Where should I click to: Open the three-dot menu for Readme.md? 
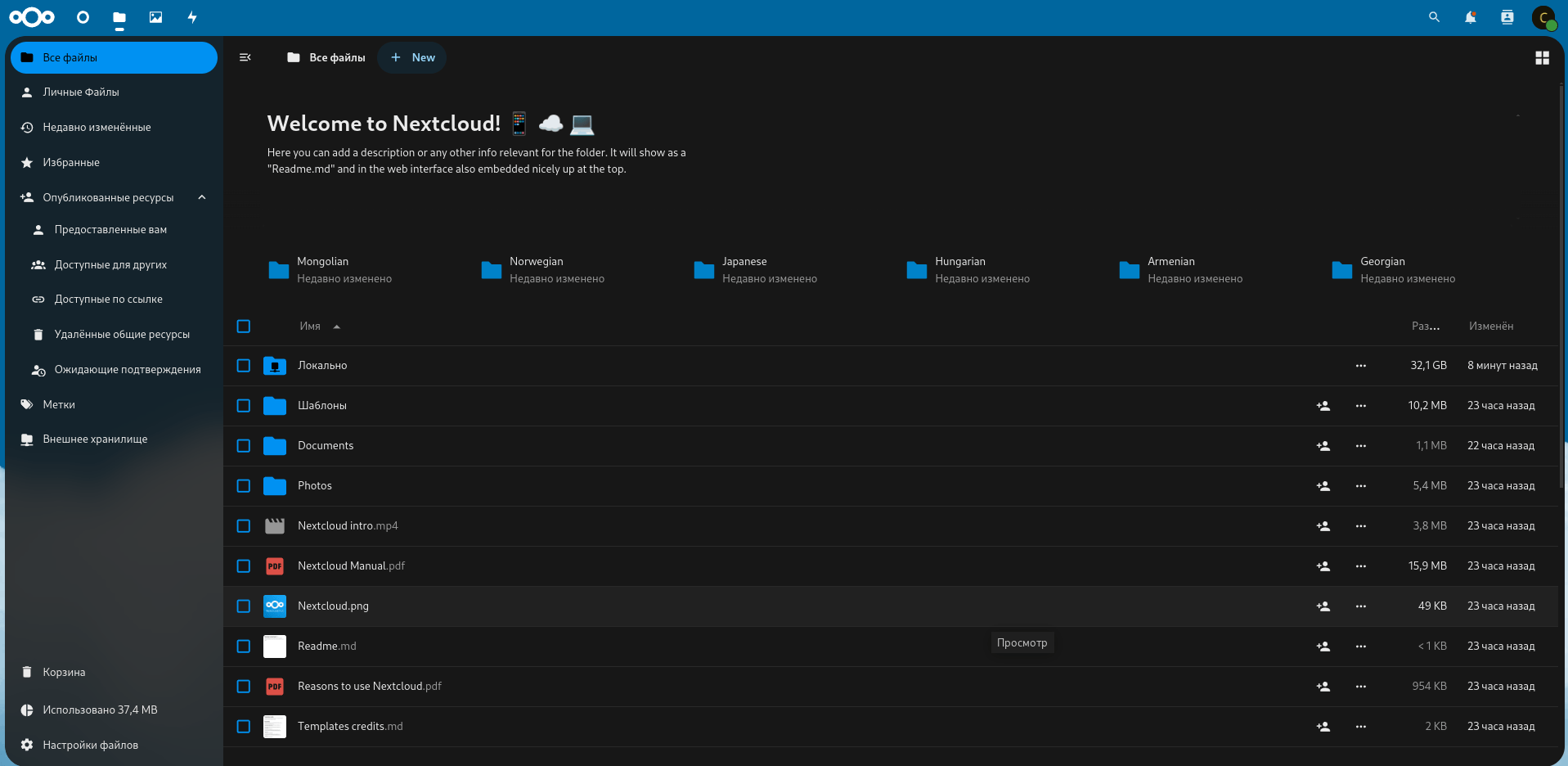(1360, 647)
